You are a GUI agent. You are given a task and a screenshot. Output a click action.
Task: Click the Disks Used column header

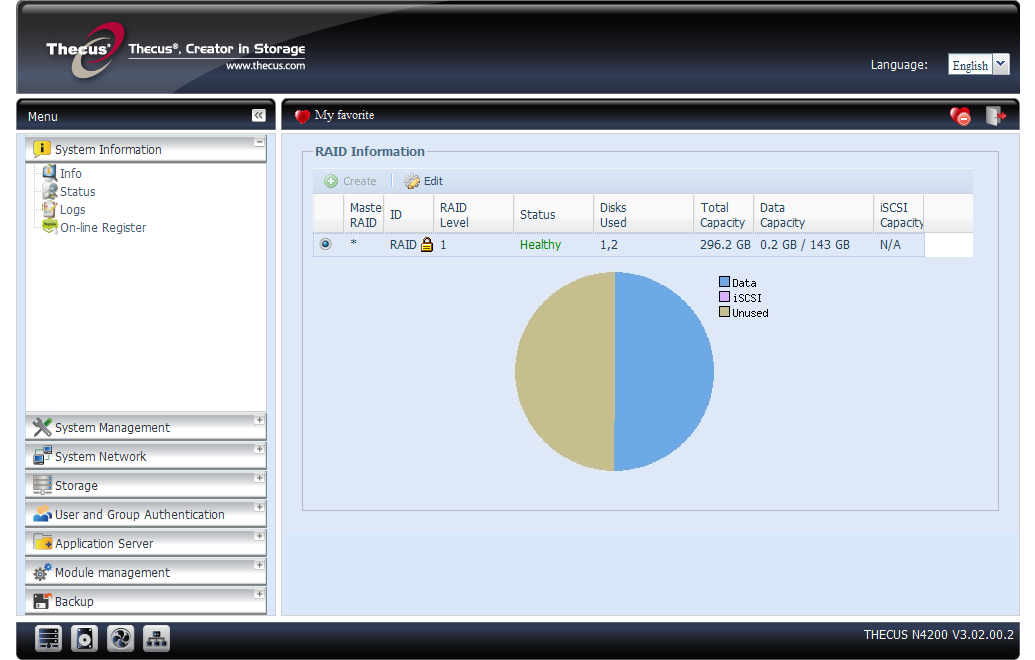pyautogui.click(x=643, y=214)
